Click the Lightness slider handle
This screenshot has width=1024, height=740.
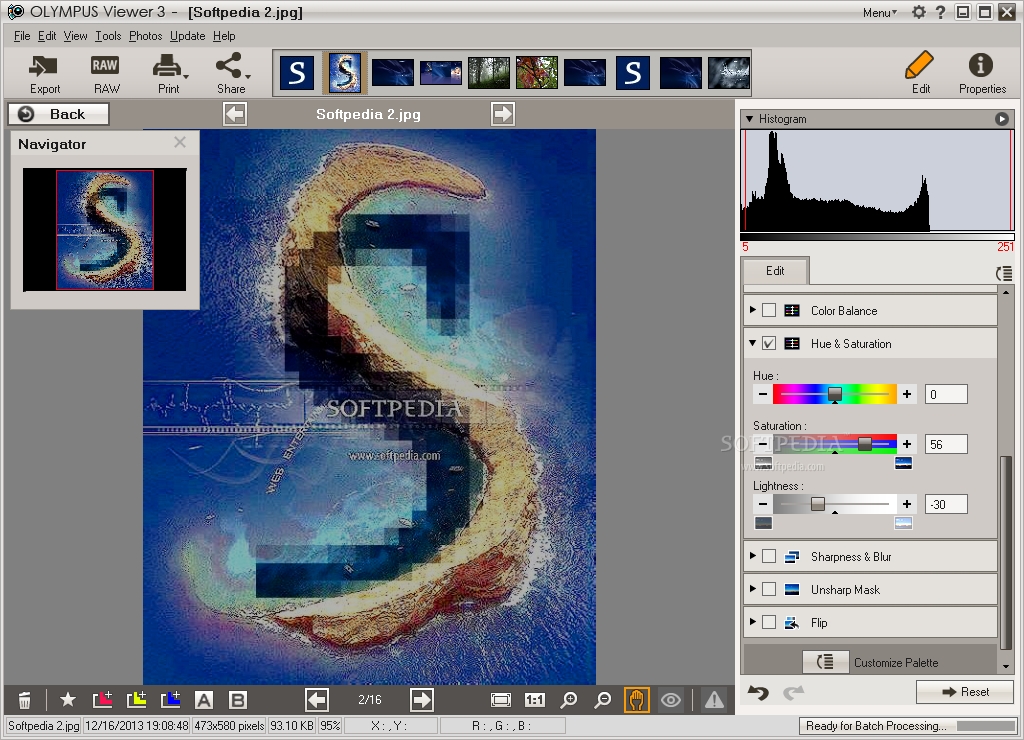click(x=818, y=504)
